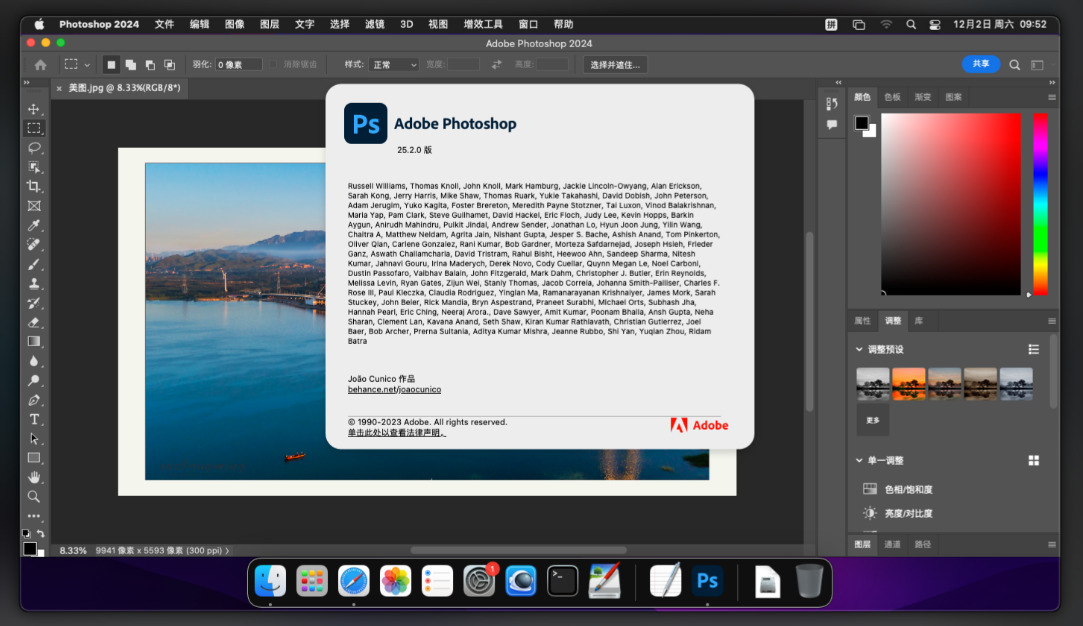This screenshot has width=1083, height=626.
Task: Select the Lasso tool
Action: pos(34,148)
